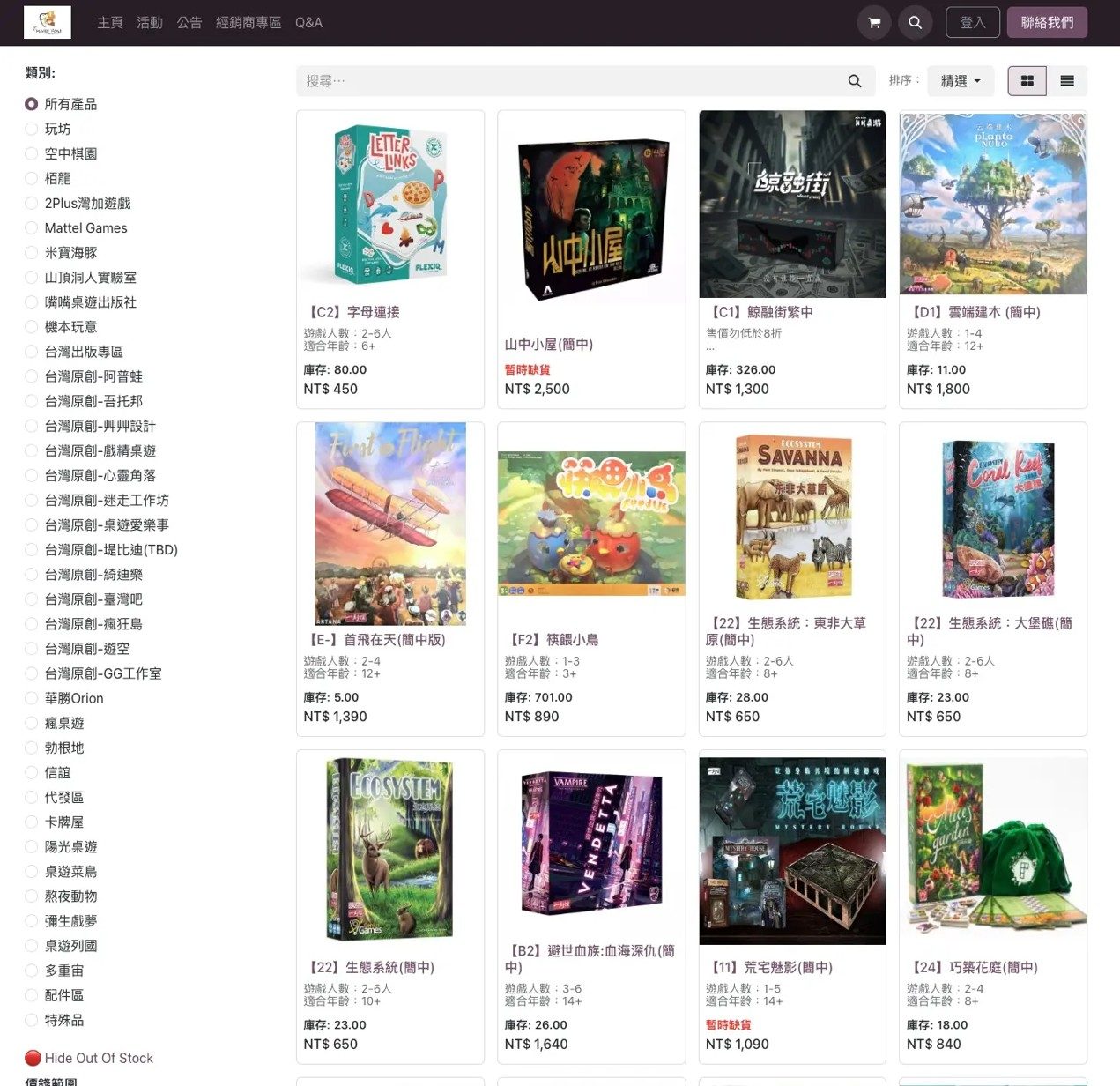Click the Alice's Garden product image
The height and width of the screenshot is (1086, 1120).
(x=993, y=851)
